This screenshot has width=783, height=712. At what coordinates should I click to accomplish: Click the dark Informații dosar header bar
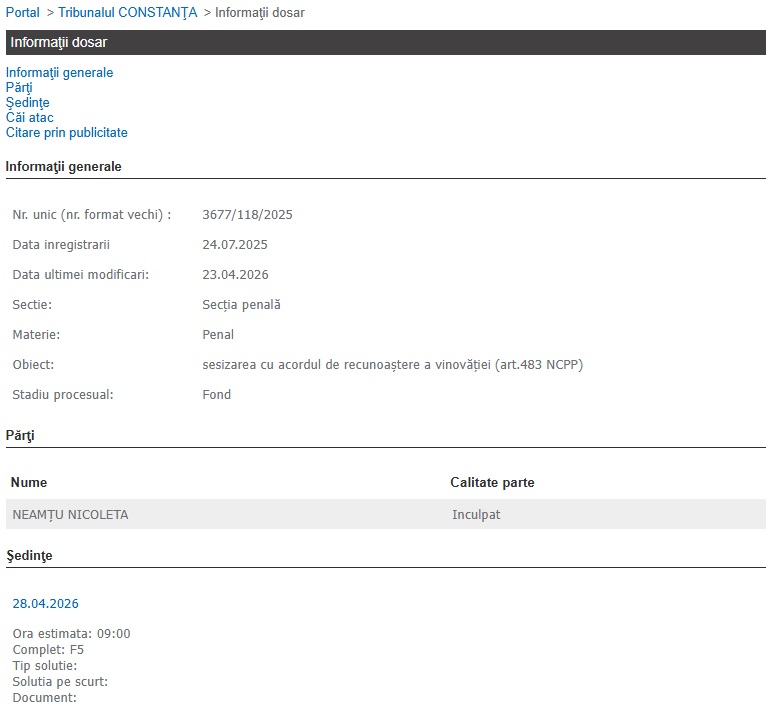tap(385, 42)
